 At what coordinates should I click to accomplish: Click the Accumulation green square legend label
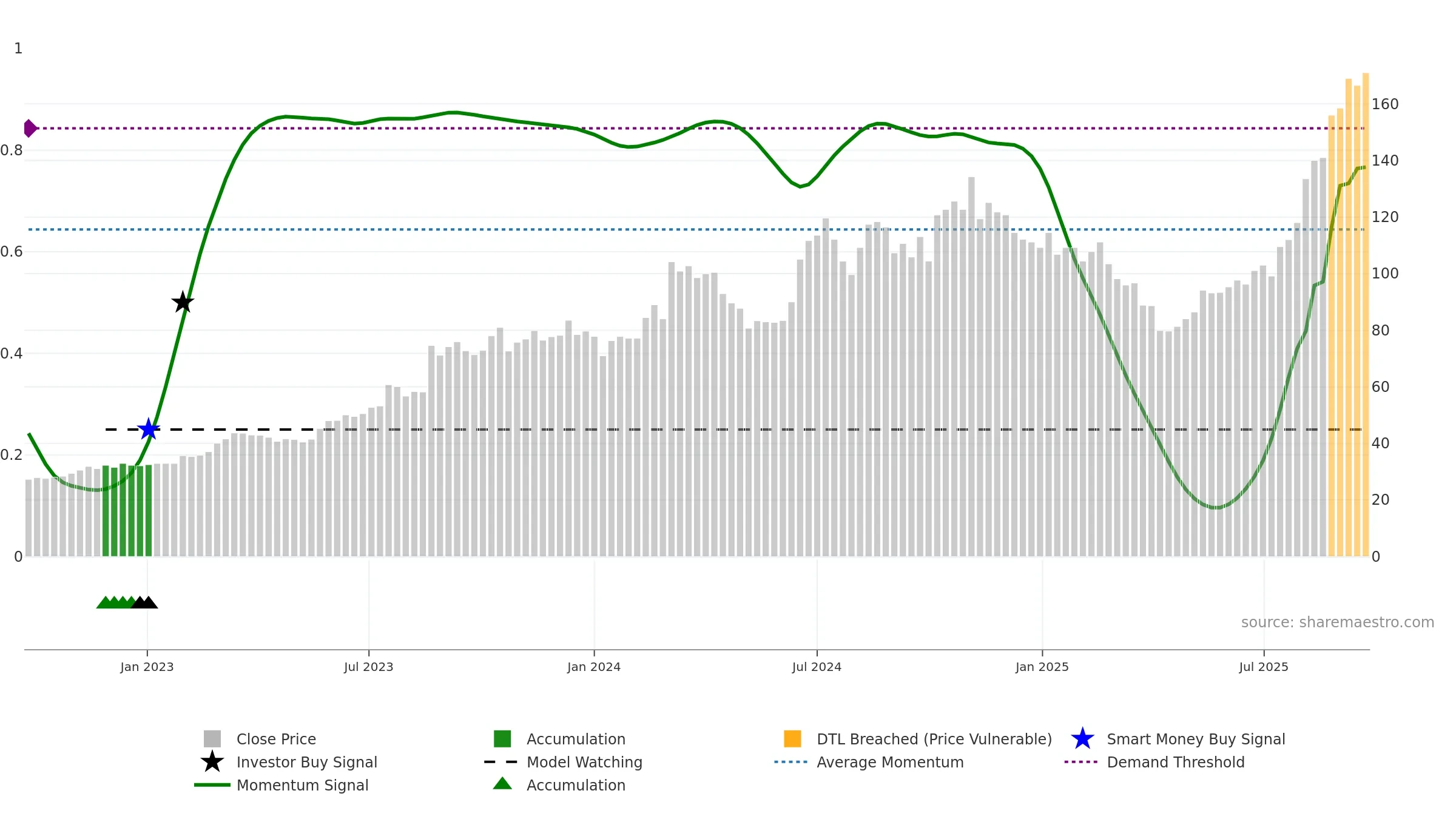tap(576, 739)
